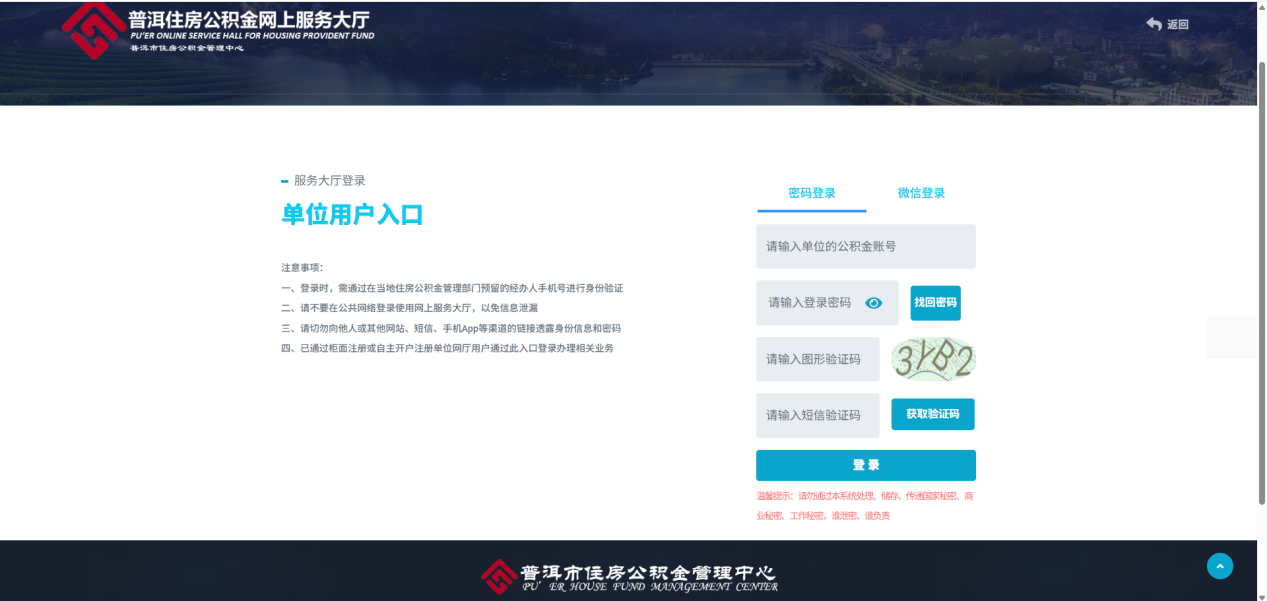Viewport: 1267px width, 601px height.
Task: Click the 普洱住房公积金网上服务大厅 header title
Action: pos(250,21)
